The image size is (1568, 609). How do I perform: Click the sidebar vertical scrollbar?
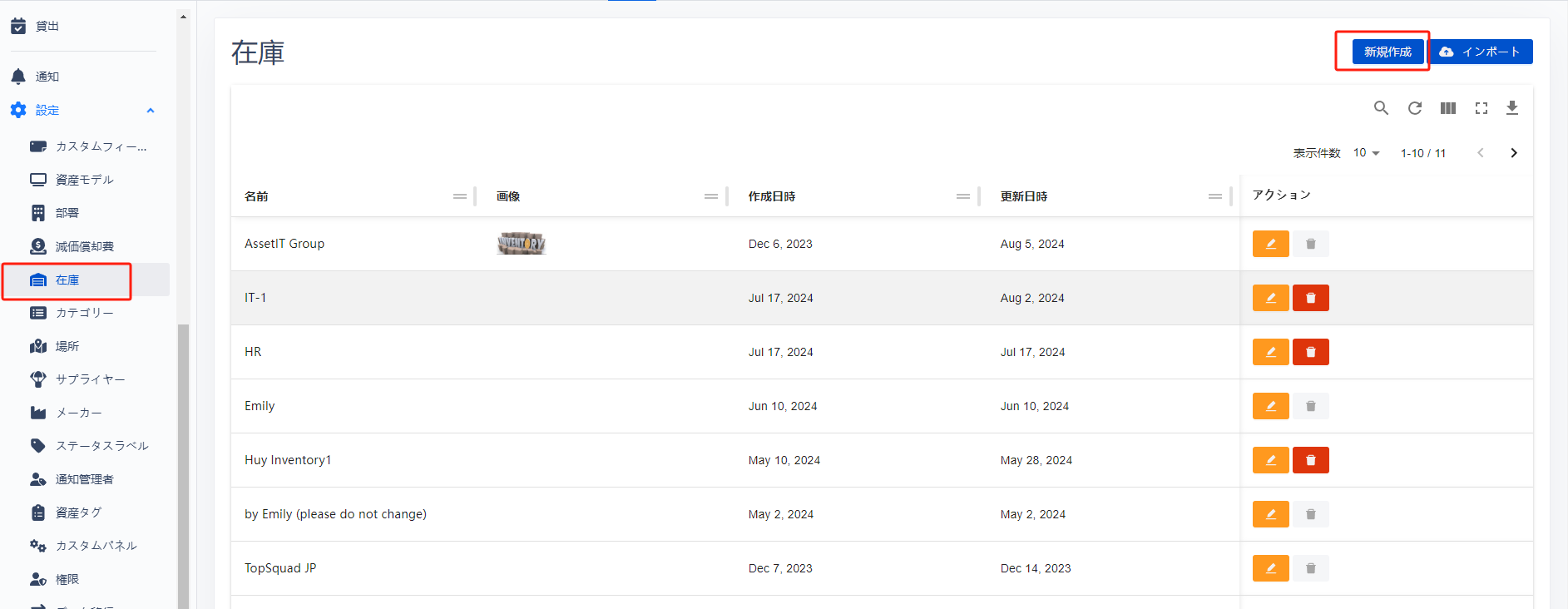[x=183, y=466]
